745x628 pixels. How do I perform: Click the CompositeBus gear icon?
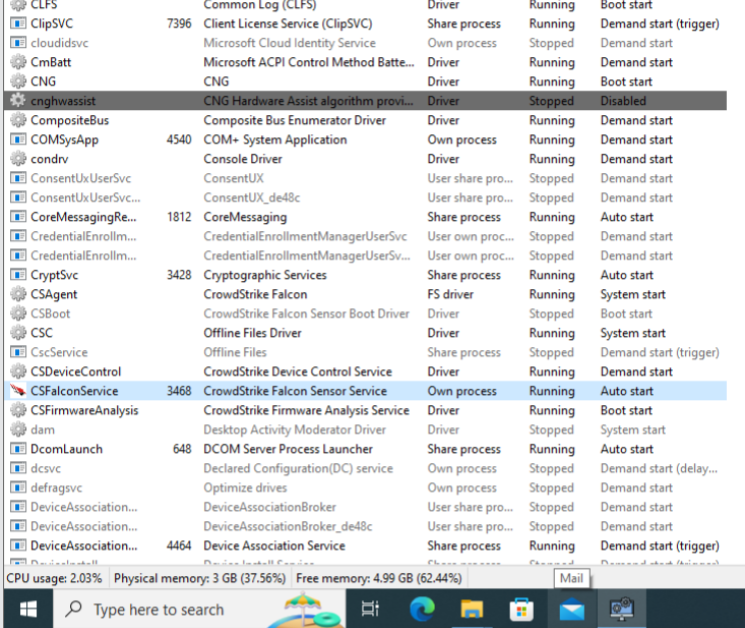point(18,120)
